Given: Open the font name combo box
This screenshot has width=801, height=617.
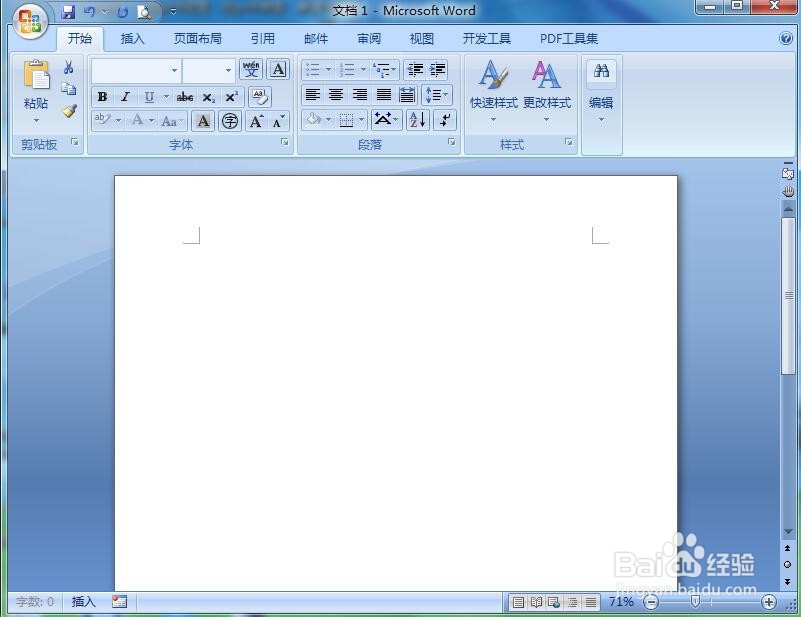Looking at the screenshot, I should coord(136,70).
